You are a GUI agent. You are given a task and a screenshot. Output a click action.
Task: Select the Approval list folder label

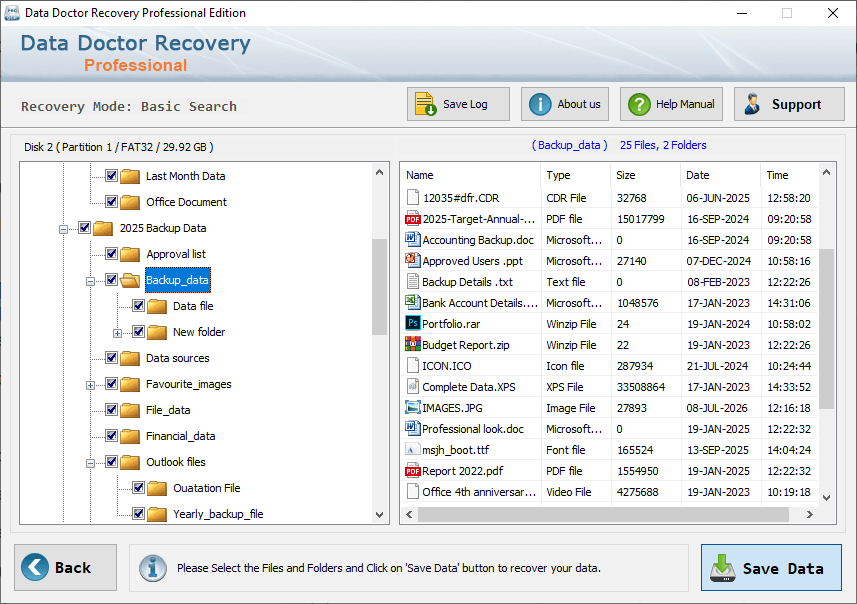click(176, 254)
